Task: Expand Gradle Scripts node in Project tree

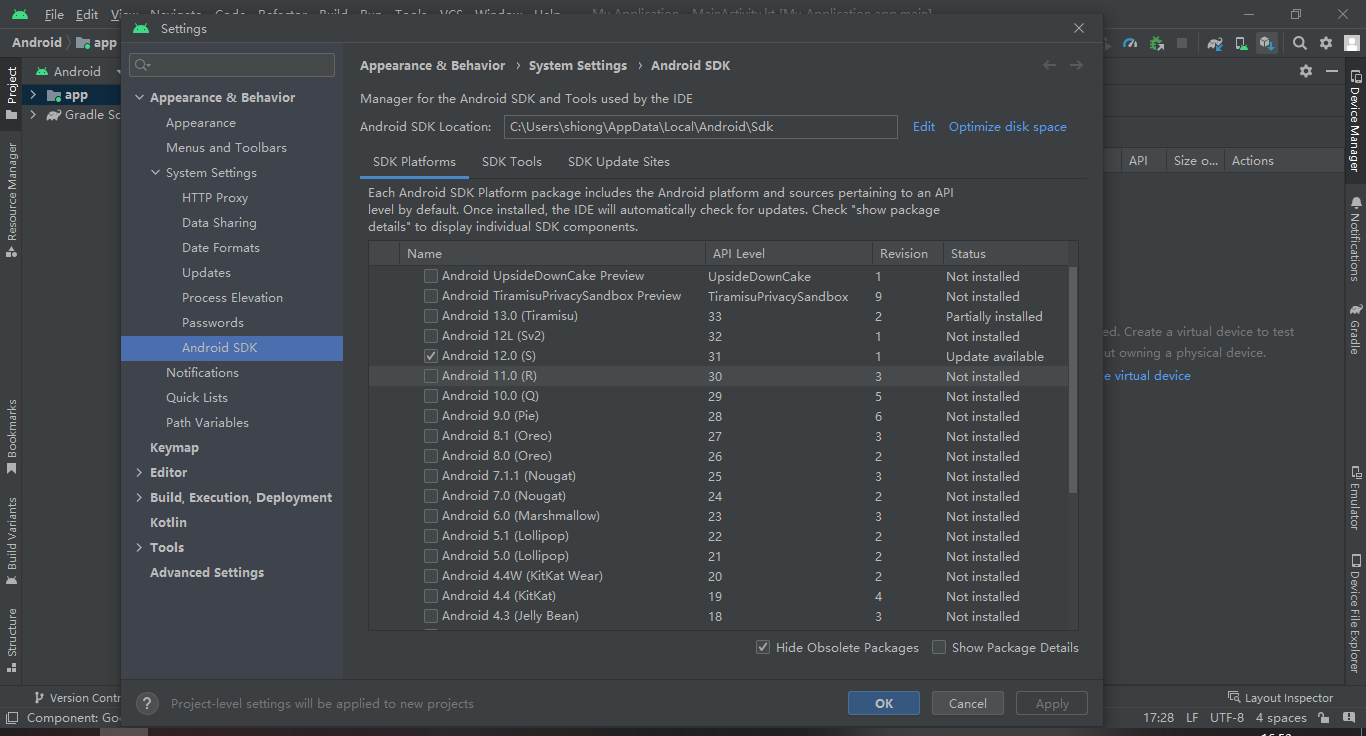Action: (33, 115)
